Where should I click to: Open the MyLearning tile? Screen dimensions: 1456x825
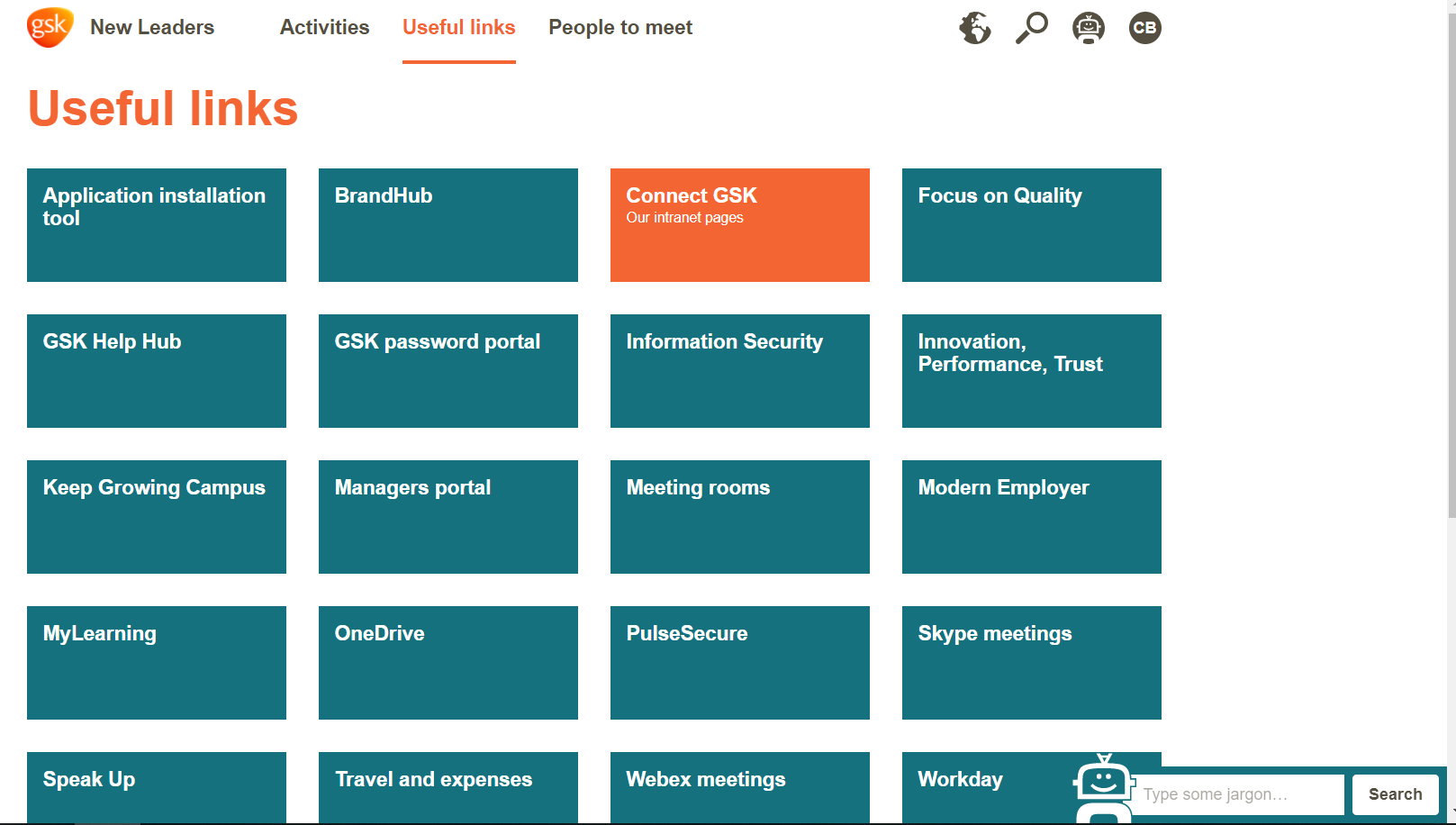tap(157, 663)
